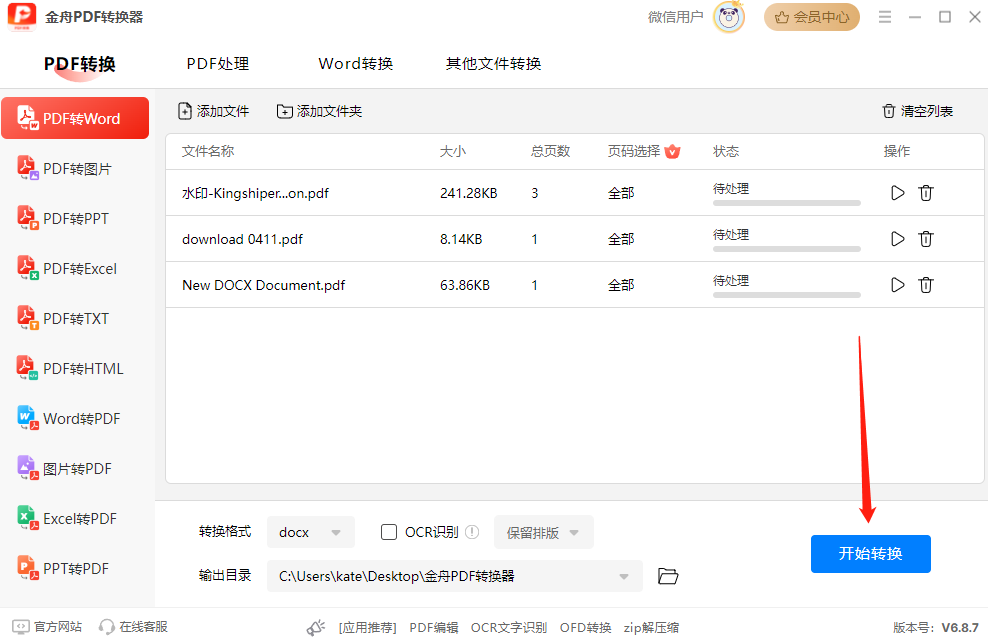
Task: Click 添加文件 to add files
Action: 214,111
